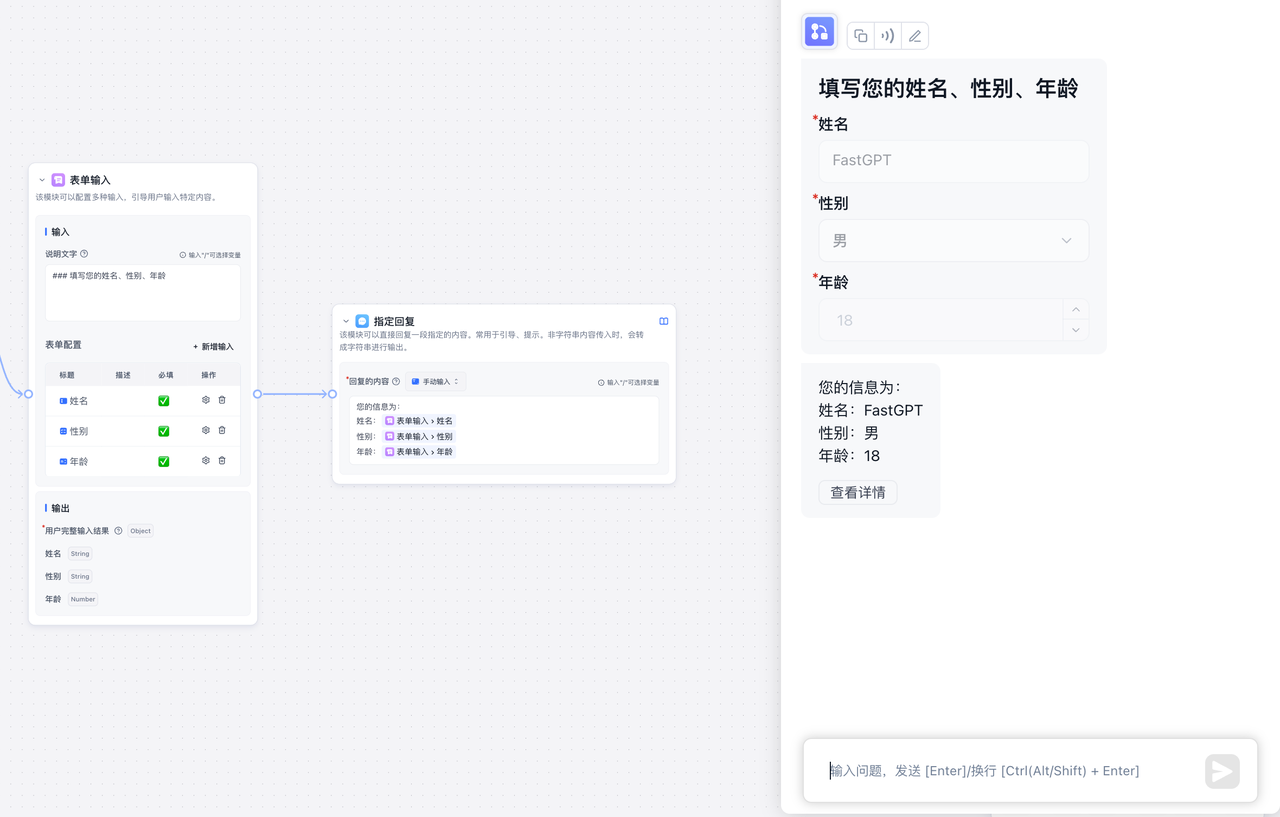Click the workflow avatar icon in chat
This screenshot has height=817, width=1280.
pyautogui.click(x=819, y=32)
